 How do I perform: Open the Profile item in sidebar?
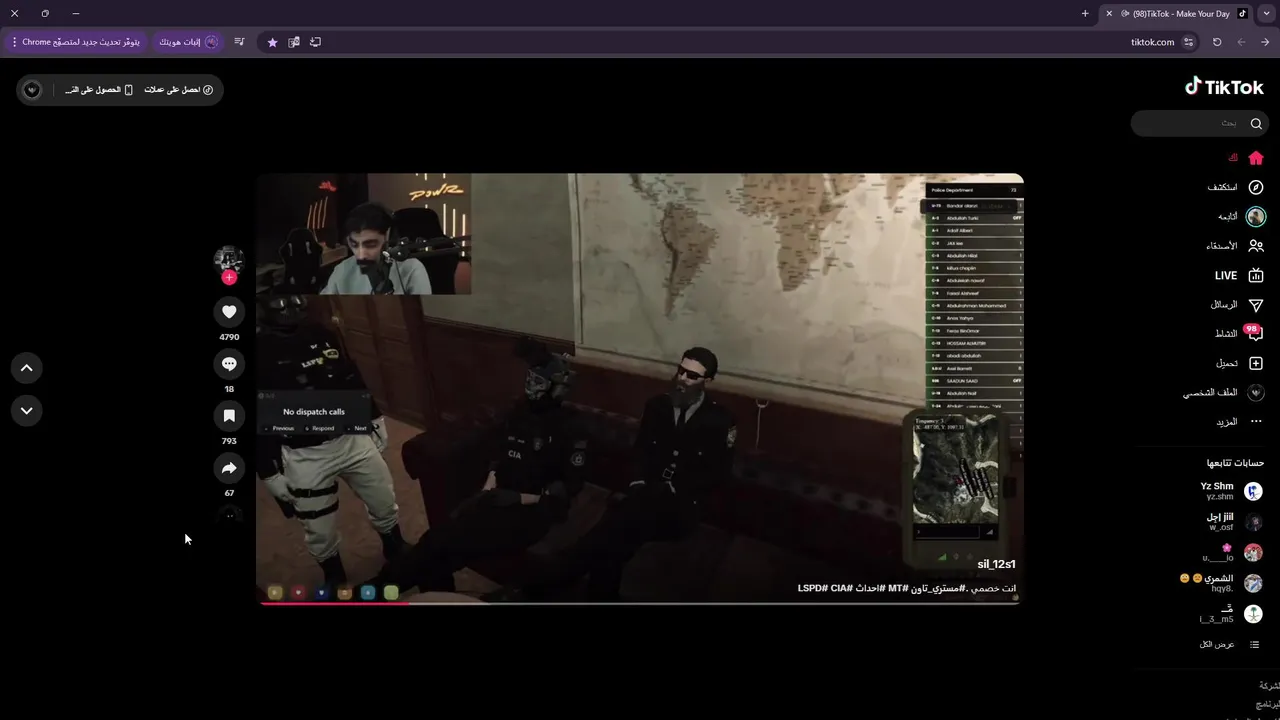[1224, 393]
